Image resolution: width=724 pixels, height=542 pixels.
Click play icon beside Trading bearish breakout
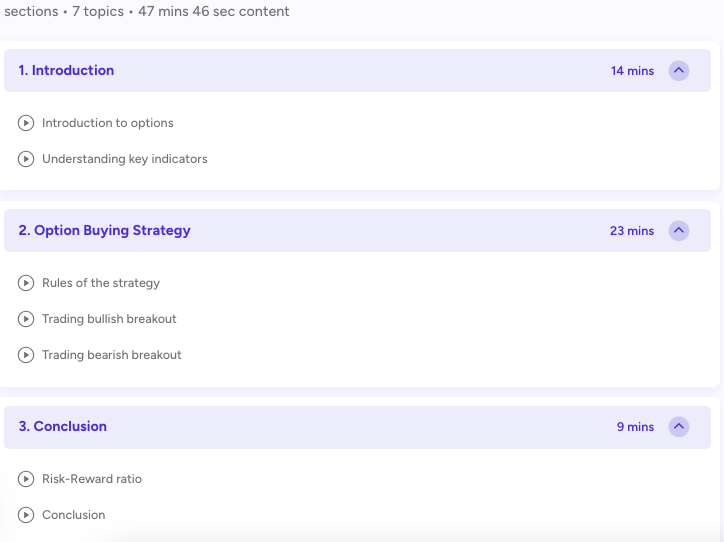26,355
